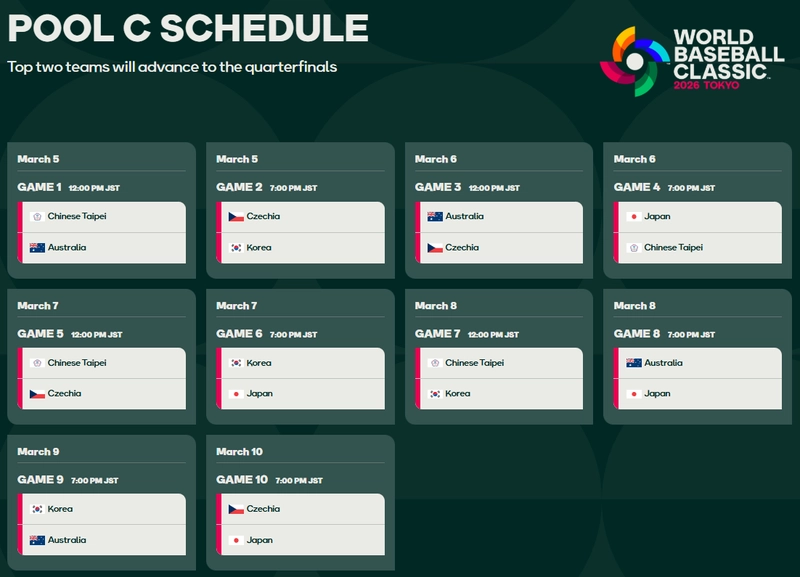The width and height of the screenshot is (800, 577).
Task: Select Korea team row in Game 6
Action: click(x=301, y=363)
